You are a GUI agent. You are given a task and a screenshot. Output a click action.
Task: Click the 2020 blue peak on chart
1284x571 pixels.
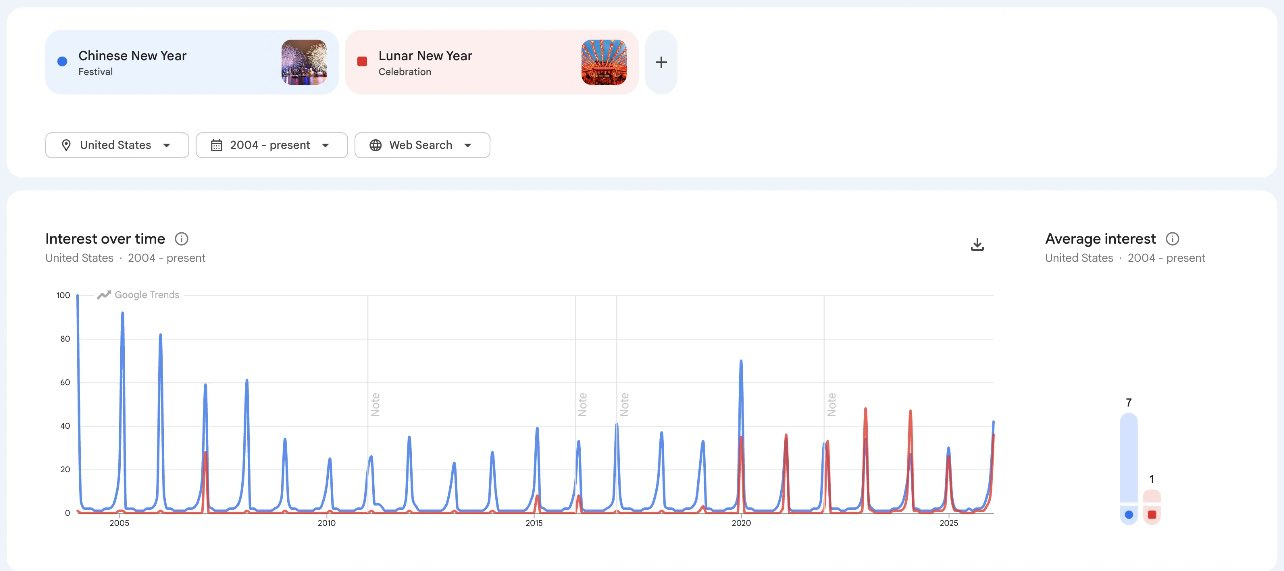point(741,362)
